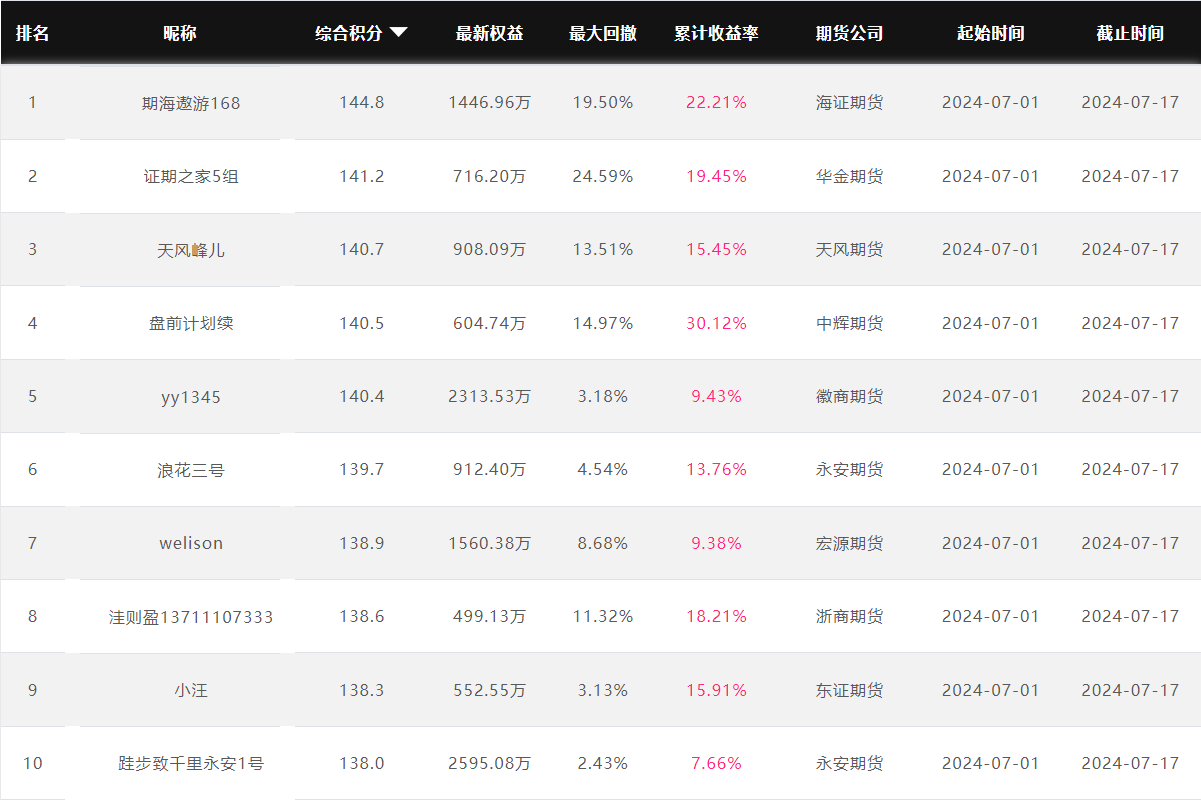
Task: Open trader 洼则盈13711107333 nickname
Action: click(x=191, y=616)
